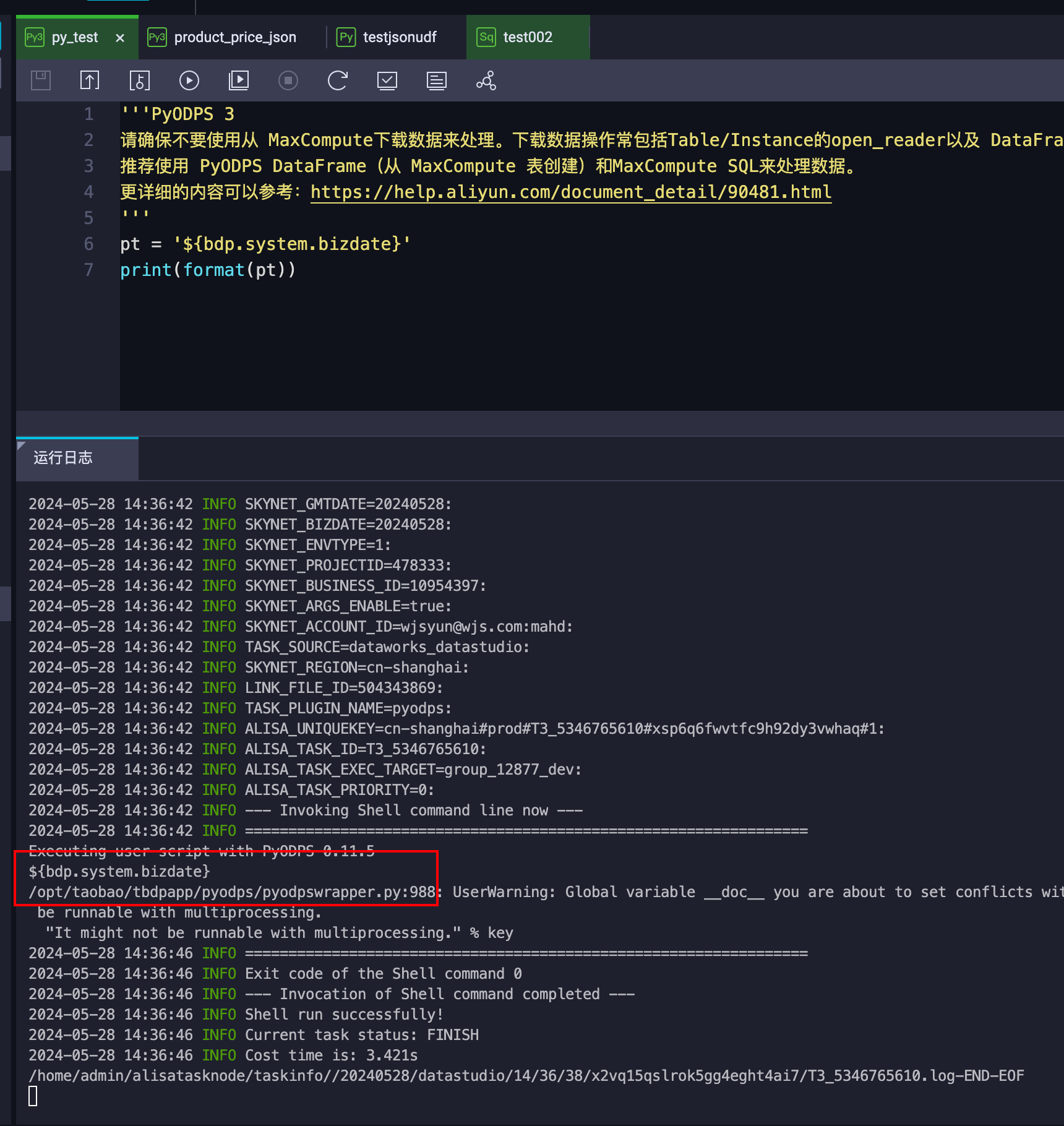Click the SKYNET_BIZDATE=20240528 log line
Viewport: 1064px width, 1126px height.
(240, 525)
